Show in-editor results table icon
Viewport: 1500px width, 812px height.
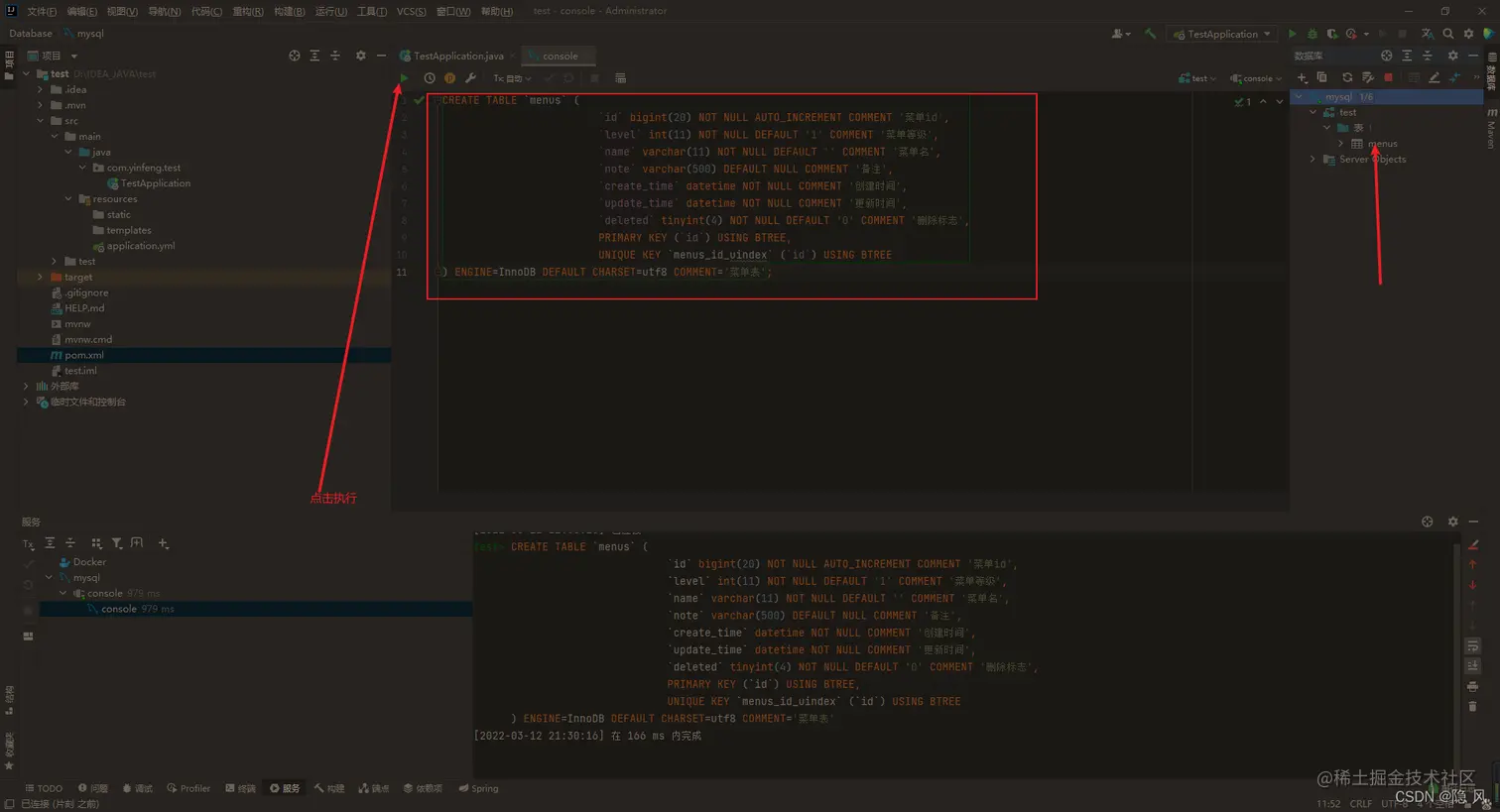[620, 78]
